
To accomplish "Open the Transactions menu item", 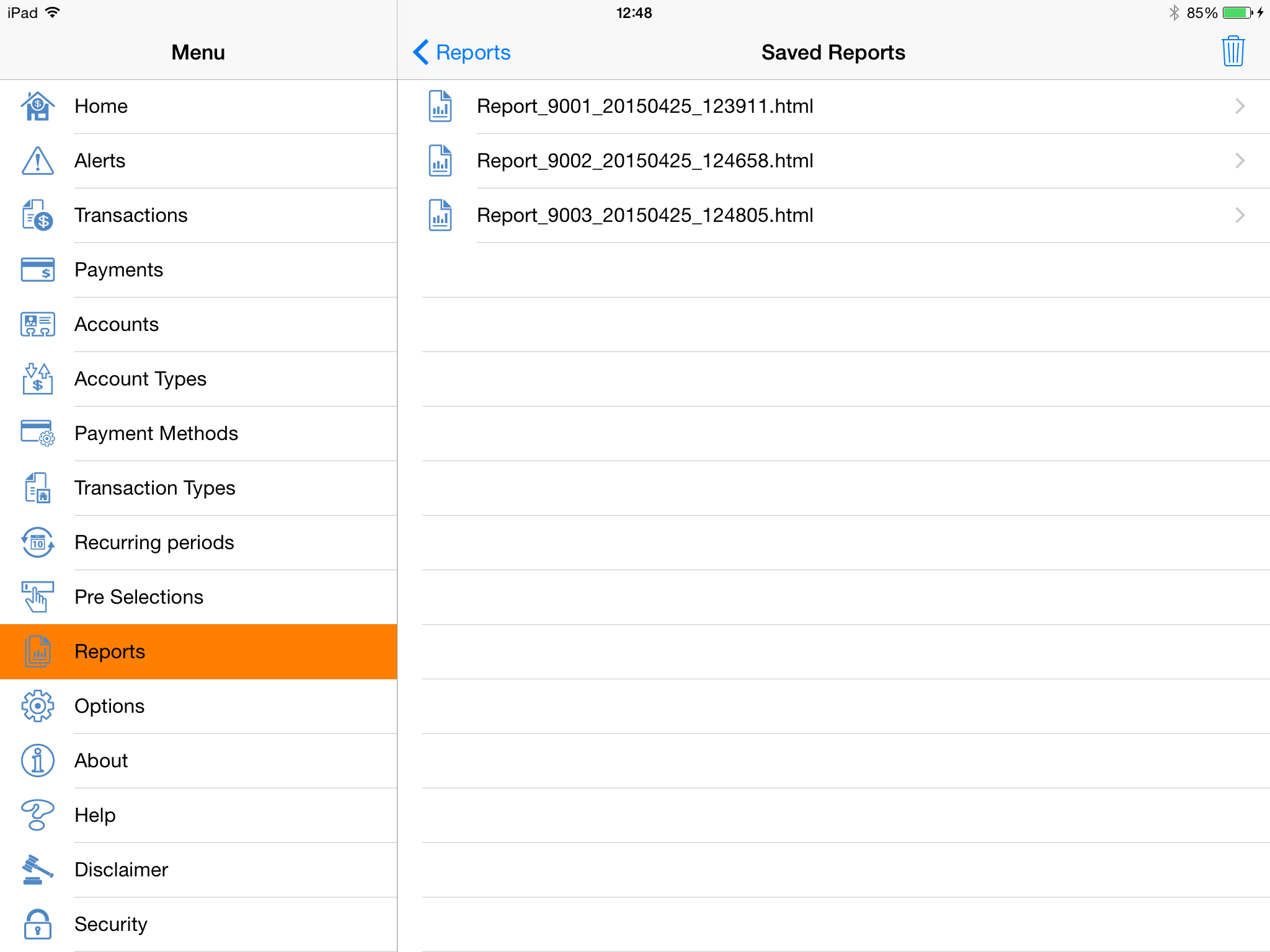I will pos(131,215).
